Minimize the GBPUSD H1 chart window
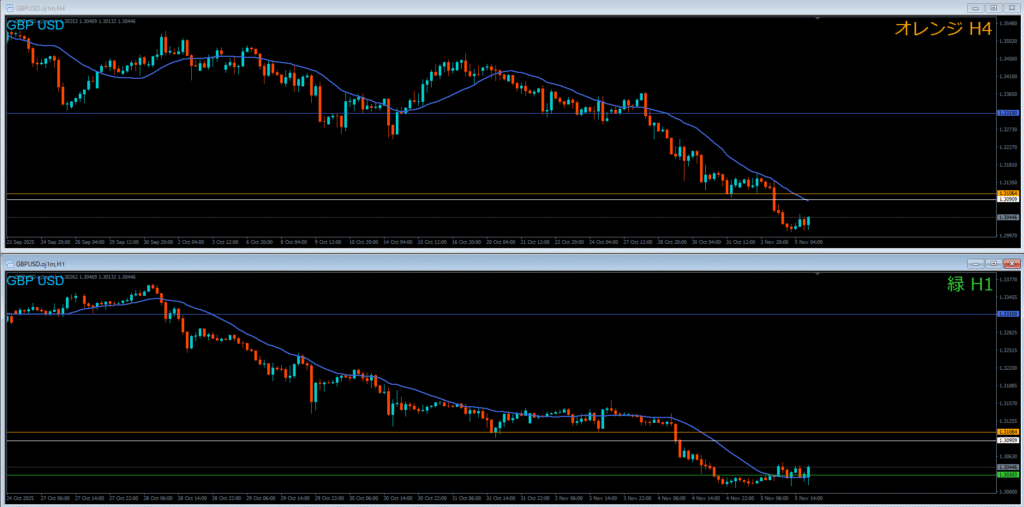The image size is (1024, 507). pos(975,263)
